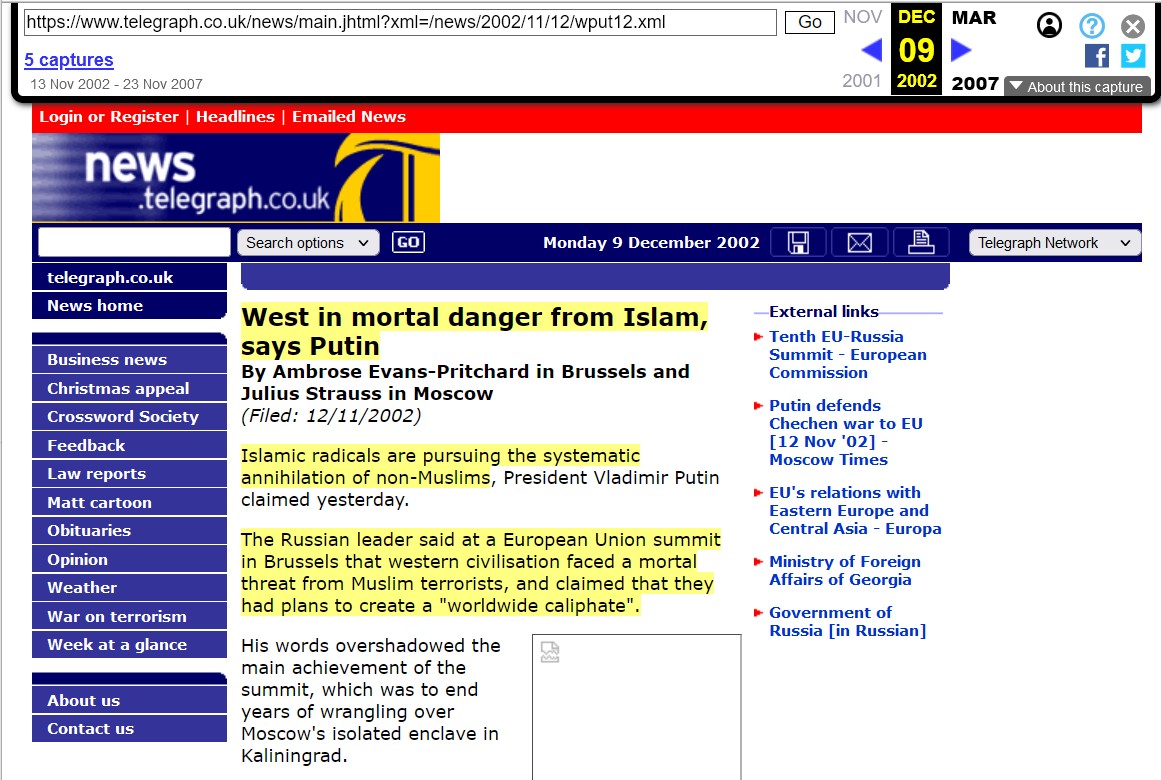Image resolution: width=1161 pixels, height=780 pixels.
Task: Click the site search GO button
Action: [x=408, y=242]
